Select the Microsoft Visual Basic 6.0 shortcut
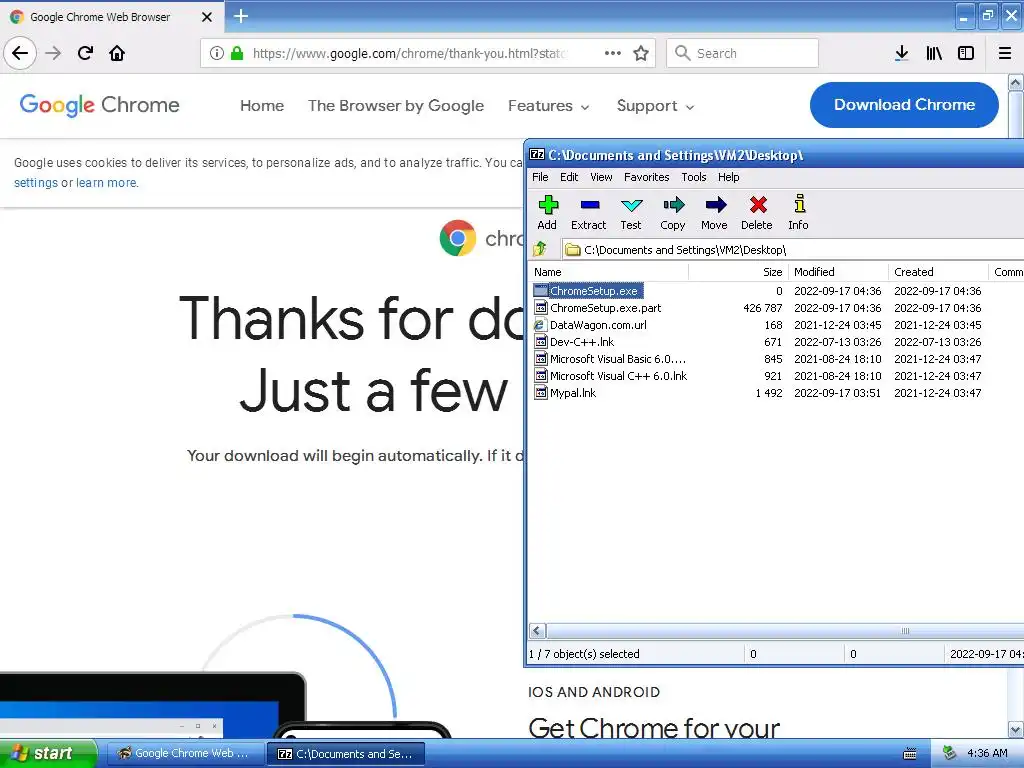 click(x=618, y=359)
